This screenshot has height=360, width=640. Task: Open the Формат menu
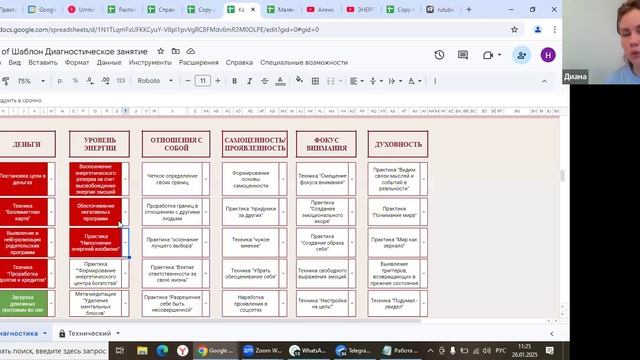click(77, 62)
